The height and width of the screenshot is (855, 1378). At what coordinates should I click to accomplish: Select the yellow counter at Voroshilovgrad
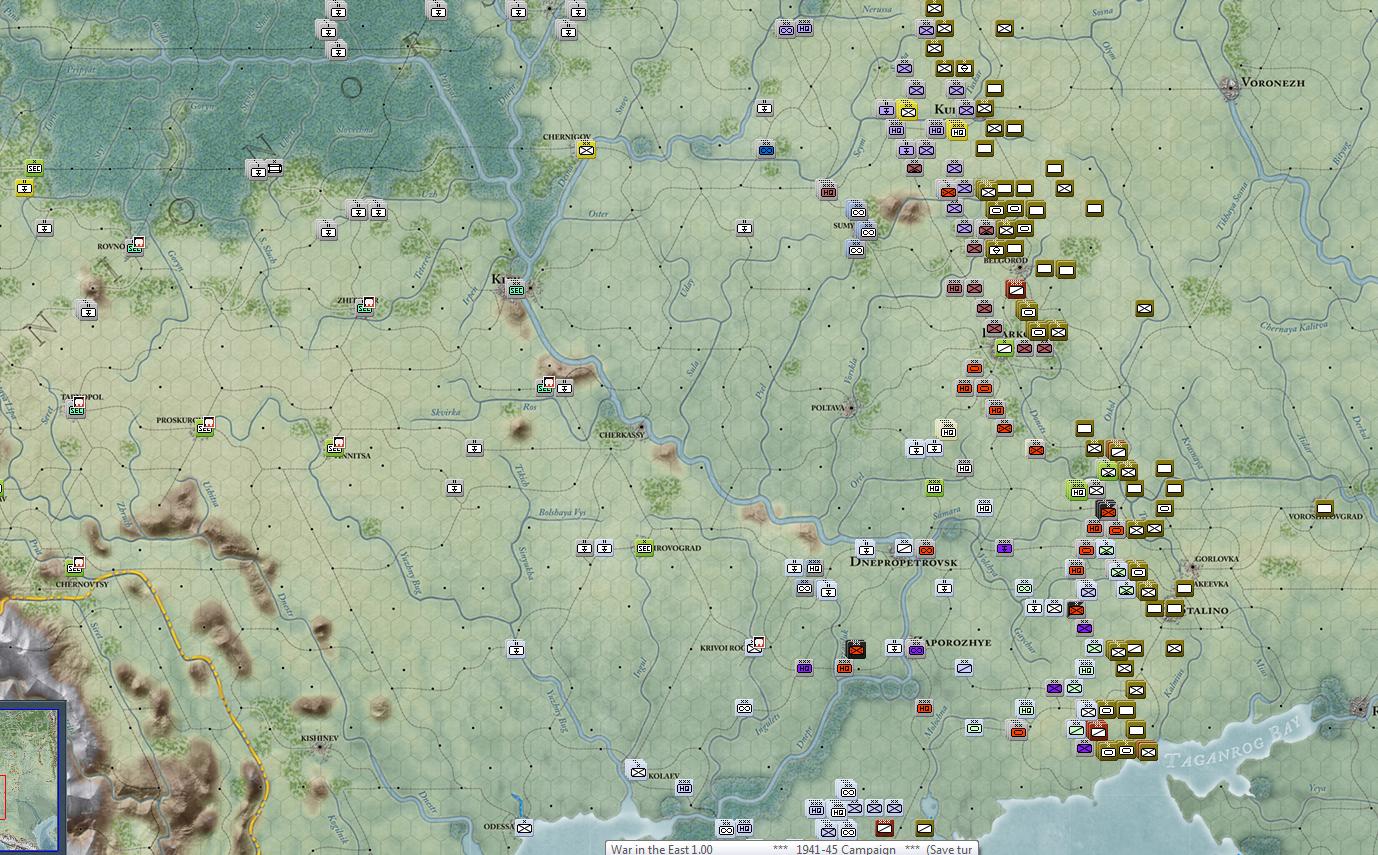(1324, 508)
